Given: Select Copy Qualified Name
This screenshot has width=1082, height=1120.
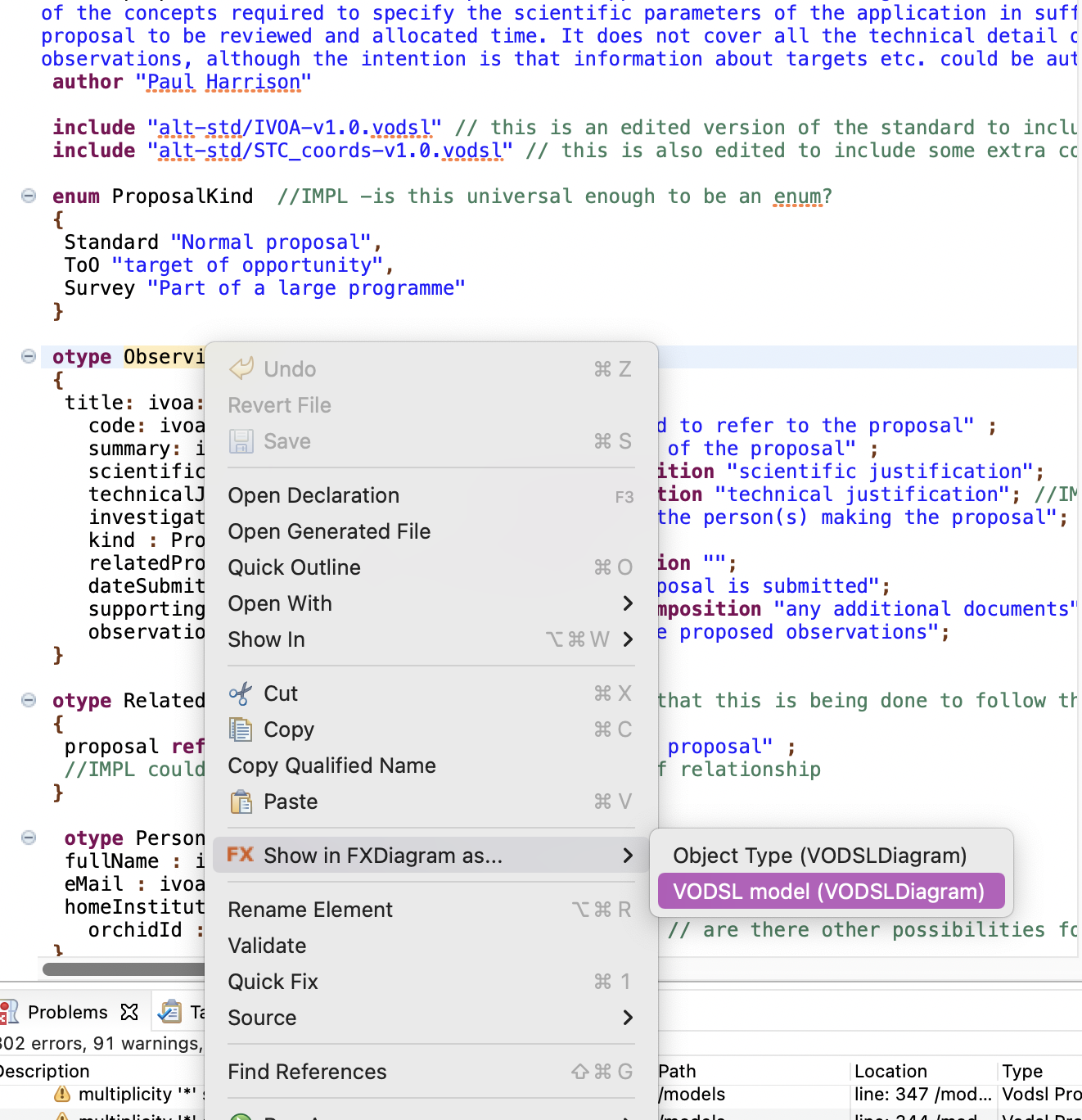Looking at the screenshot, I should tap(431, 765).
